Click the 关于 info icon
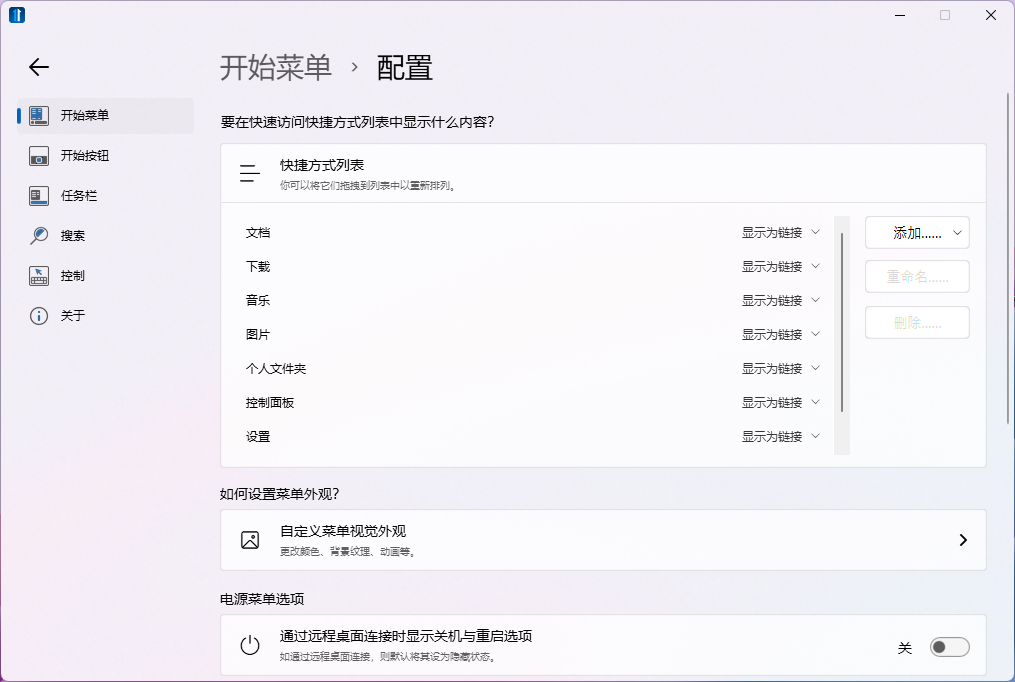Viewport: 1015px width, 682px height. pos(39,316)
